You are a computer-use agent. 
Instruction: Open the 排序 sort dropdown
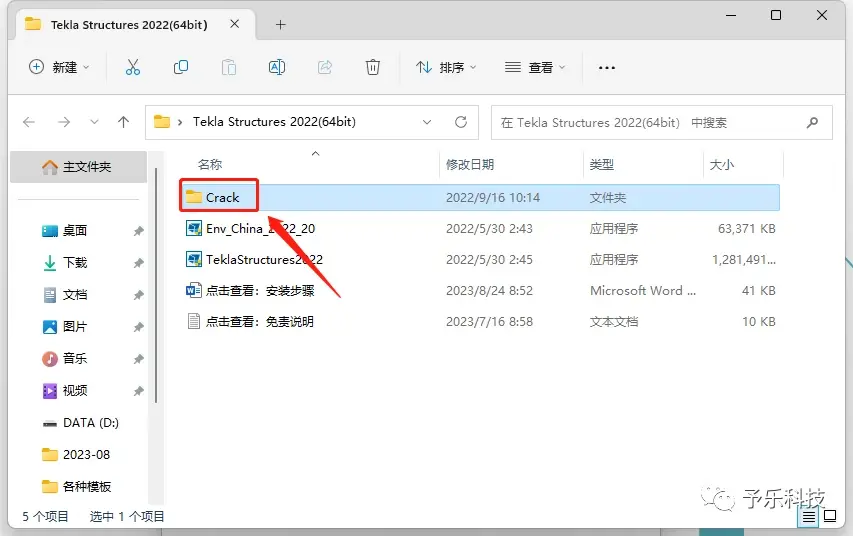point(446,67)
